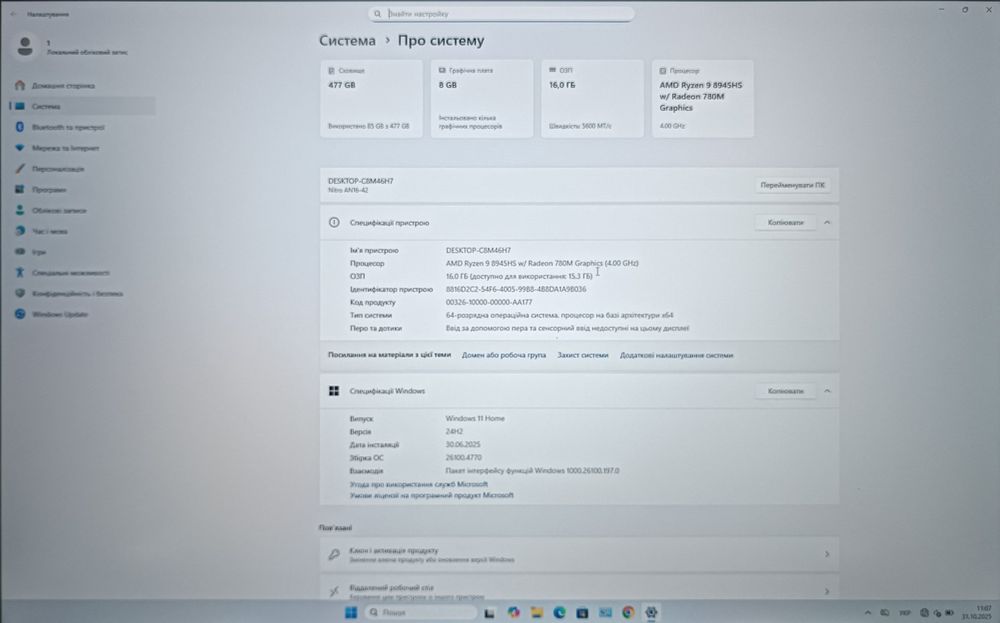Image resolution: width=1000 pixels, height=623 pixels.
Task: Click the Windows logo beside Специфікації Windows
Action: tap(334, 391)
